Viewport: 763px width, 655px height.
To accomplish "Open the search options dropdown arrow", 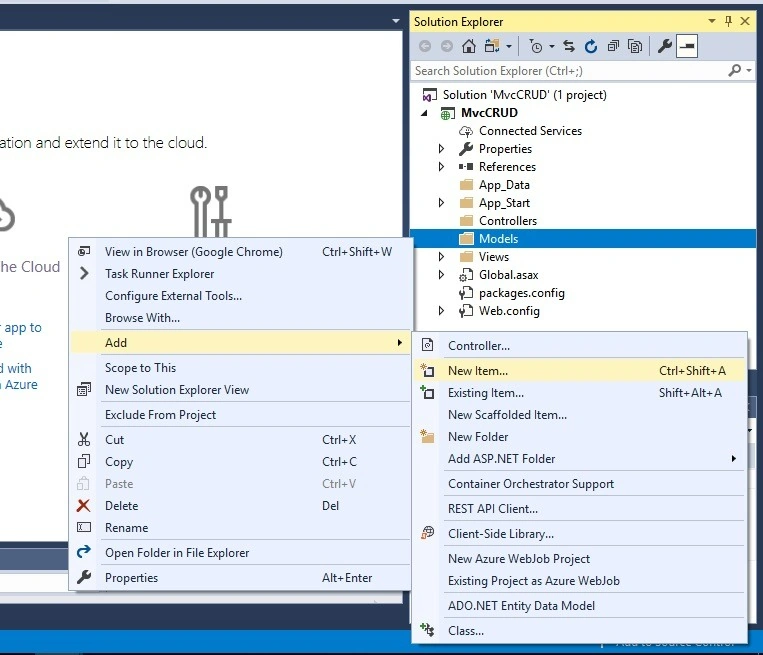I will [x=749, y=72].
